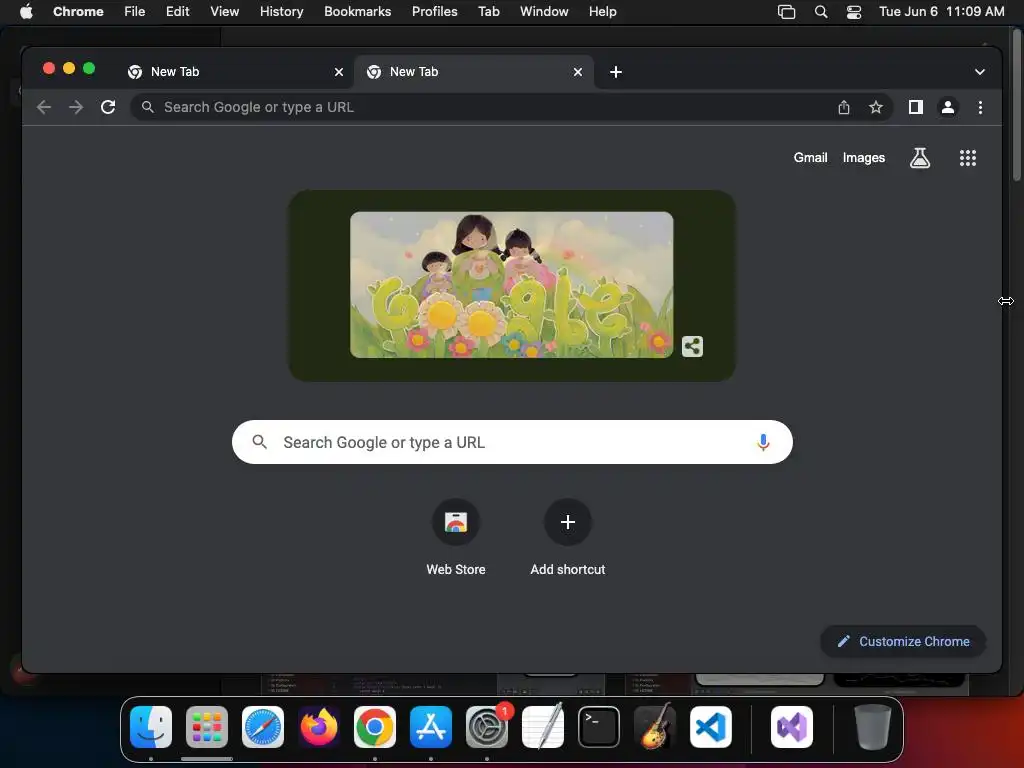Click the scrollbar at right screen edge
The width and height of the screenshot is (1024, 768).
click(1016, 104)
